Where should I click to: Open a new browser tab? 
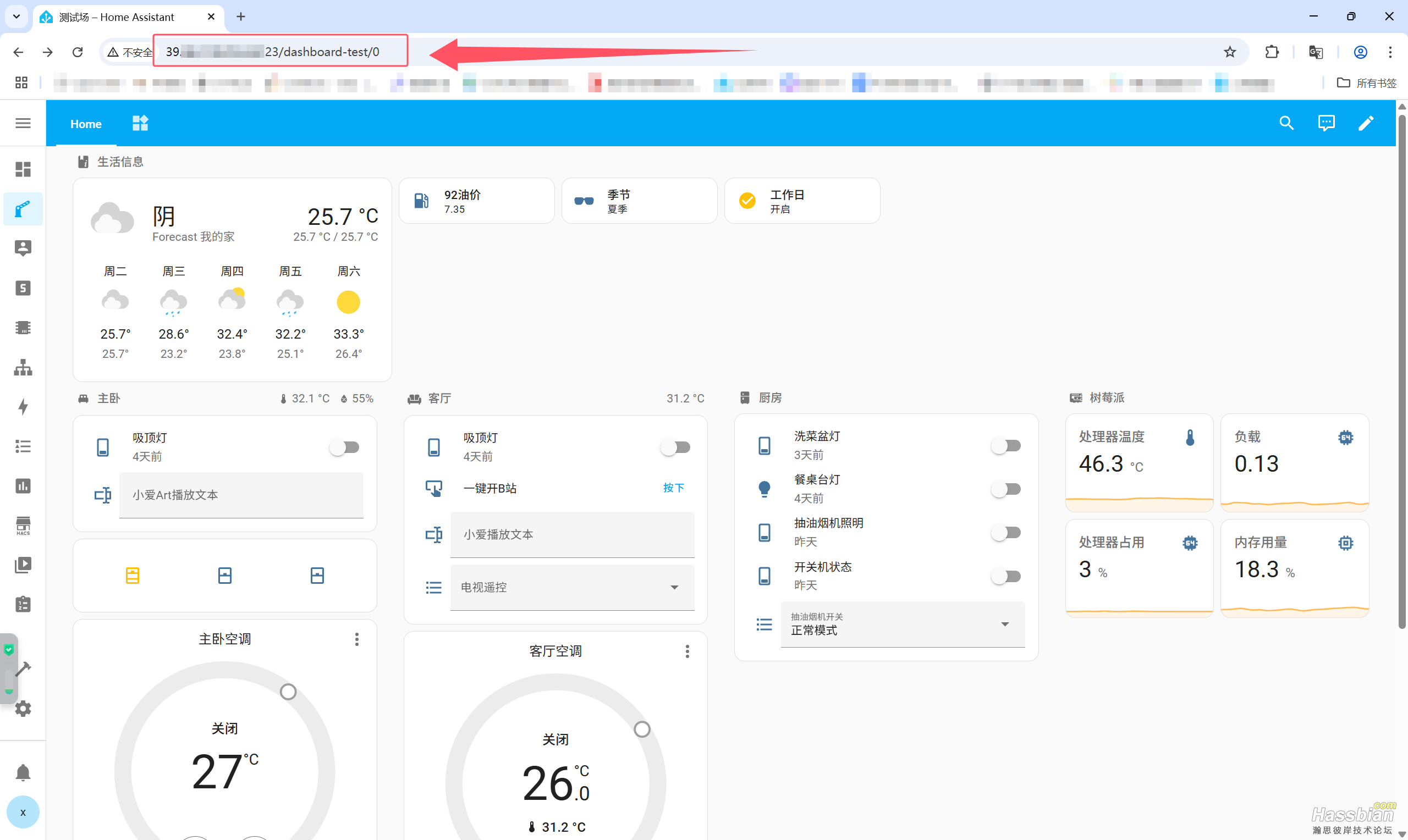pos(240,17)
